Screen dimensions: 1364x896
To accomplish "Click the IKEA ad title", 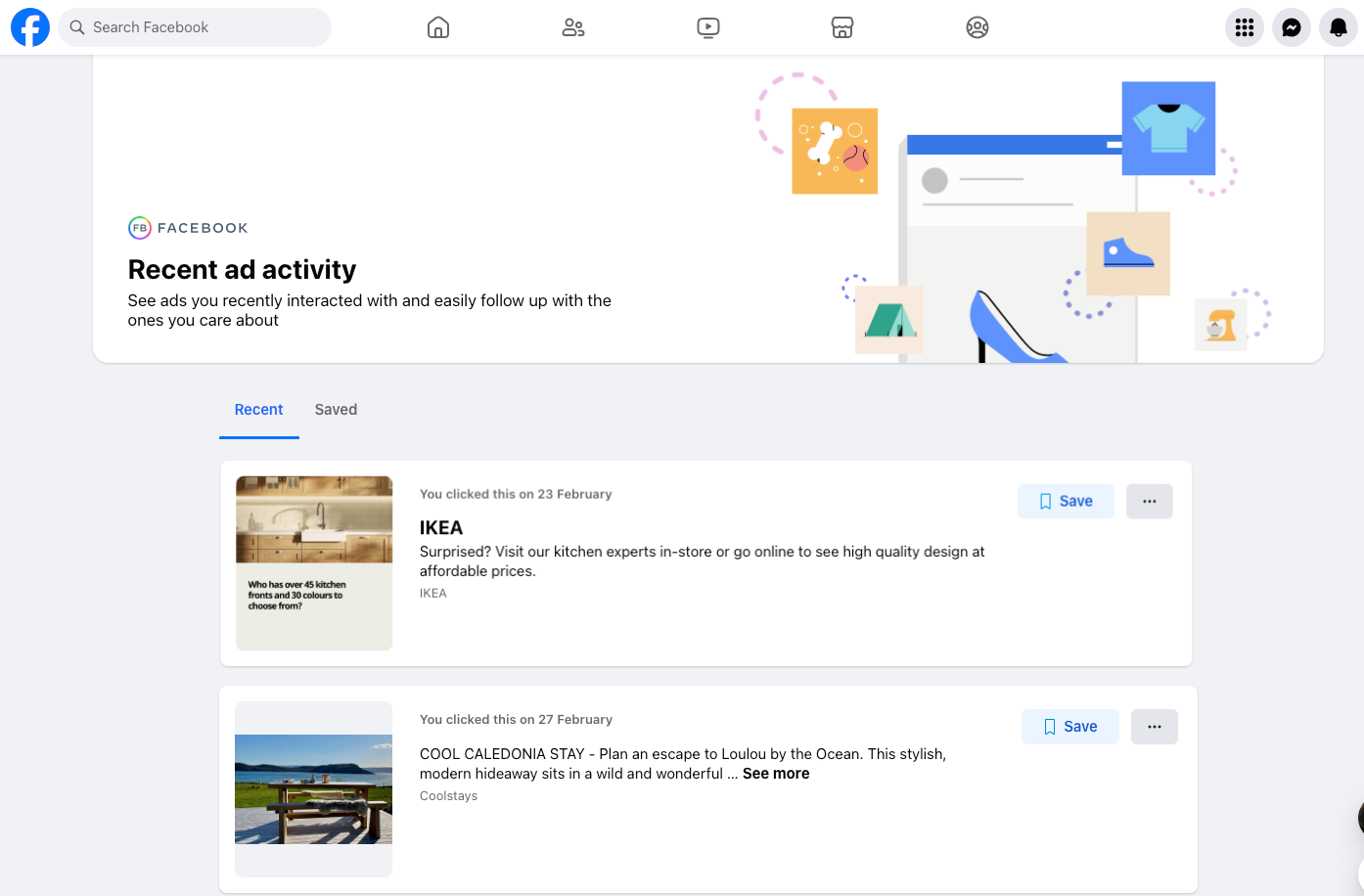I will pos(441,527).
